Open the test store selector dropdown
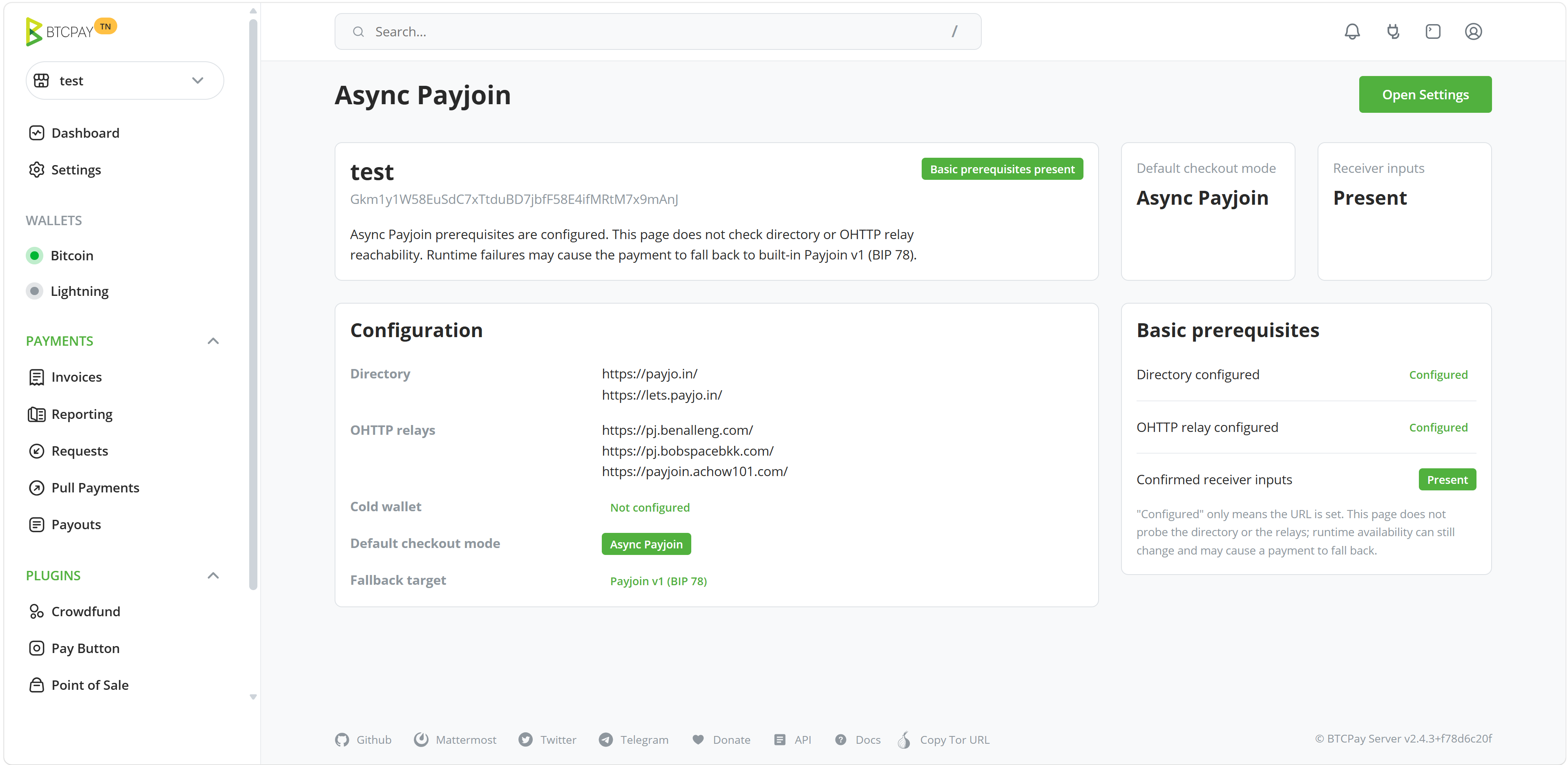The width and height of the screenshot is (1568, 765). point(125,81)
